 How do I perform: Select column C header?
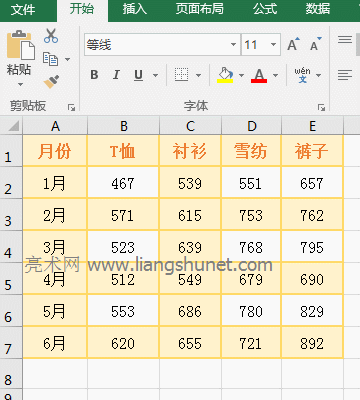tap(190, 126)
